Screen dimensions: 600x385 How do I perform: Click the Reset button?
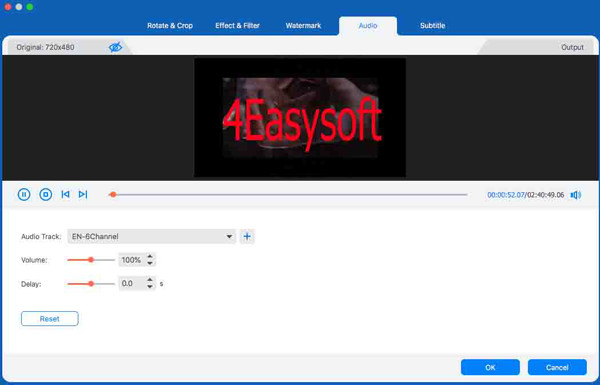pyautogui.click(x=50, y=319)
